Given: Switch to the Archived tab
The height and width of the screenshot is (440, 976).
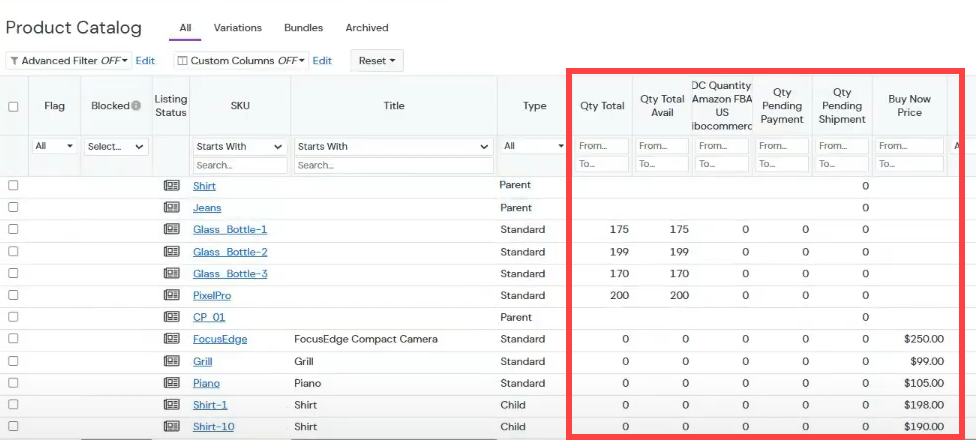Looking at the screenshot, I should [x=367, y=28].
